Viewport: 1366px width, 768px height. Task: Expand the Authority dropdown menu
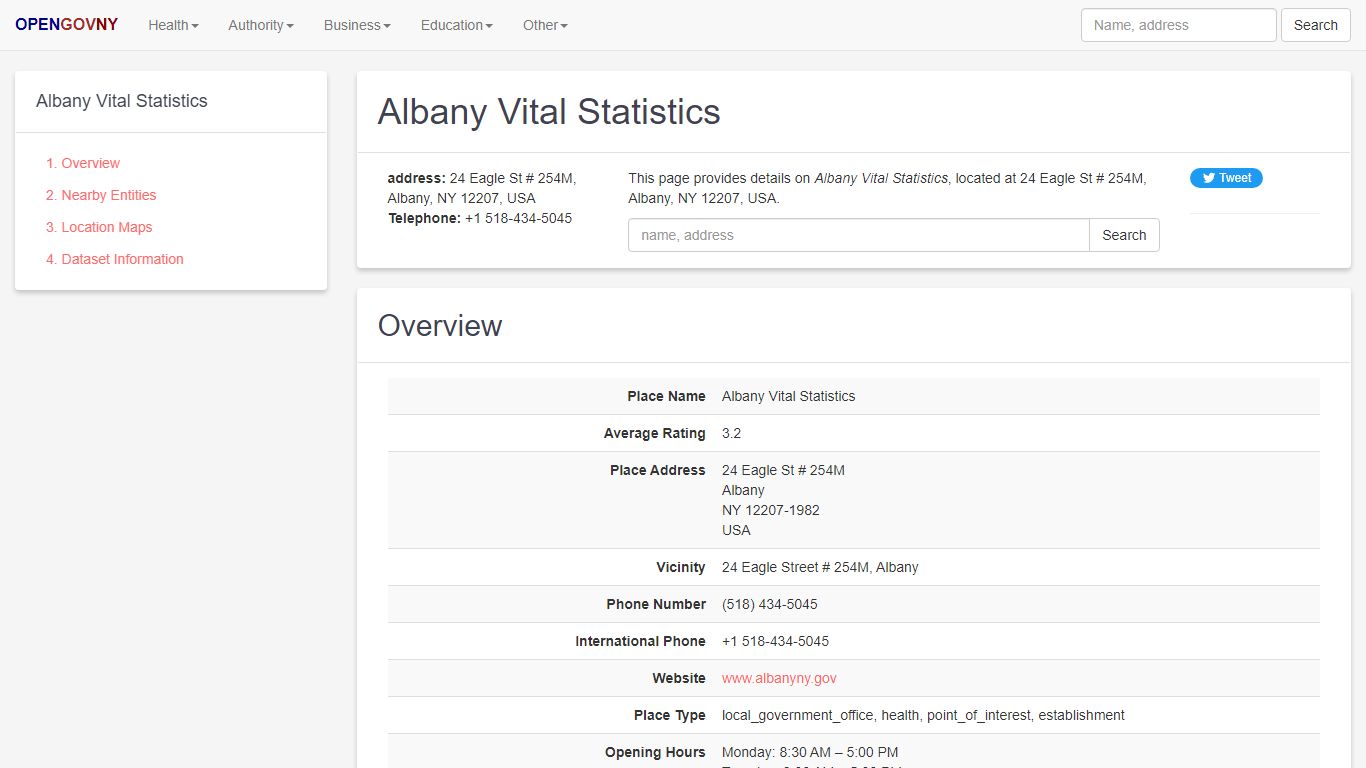tap(261, 25)
